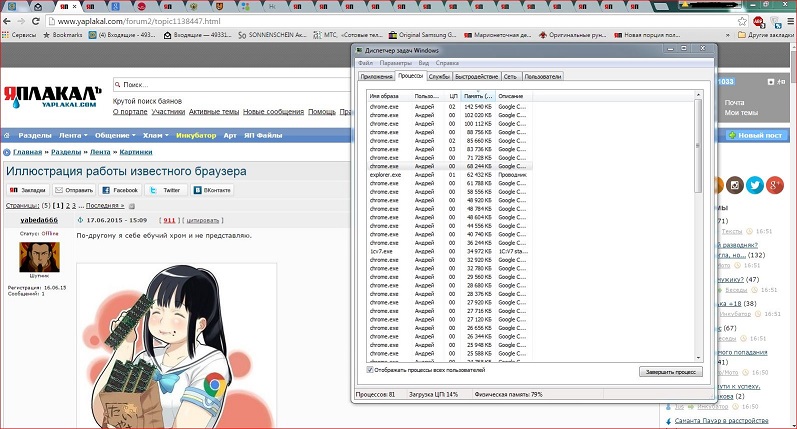Viewport: 797px width, 429px height.
Task: Expand the Хлам dropdown
Action: tap(156, 135)
